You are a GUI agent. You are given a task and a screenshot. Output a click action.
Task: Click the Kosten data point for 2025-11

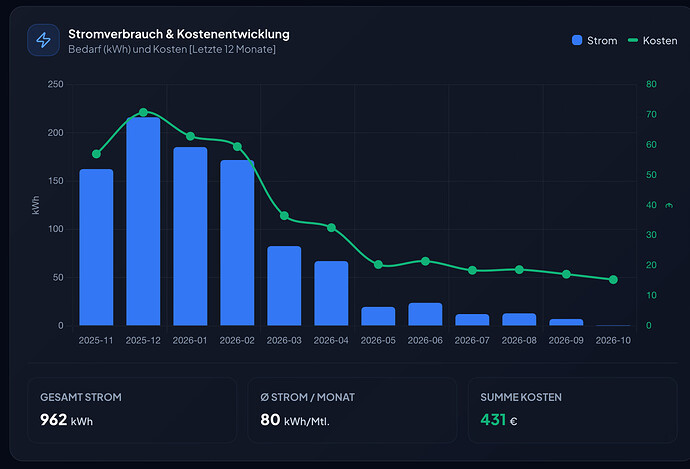pos(96,154)
